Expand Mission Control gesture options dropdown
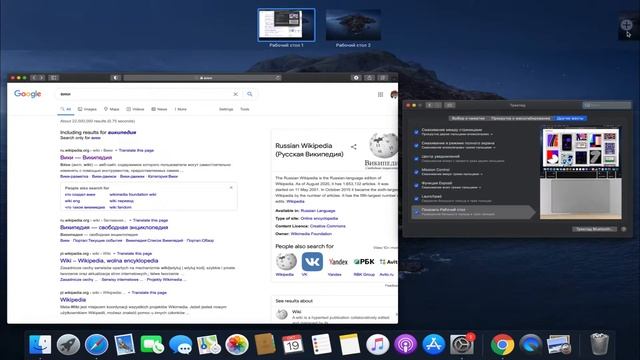 pyautogui.click(x=452, y=174)
